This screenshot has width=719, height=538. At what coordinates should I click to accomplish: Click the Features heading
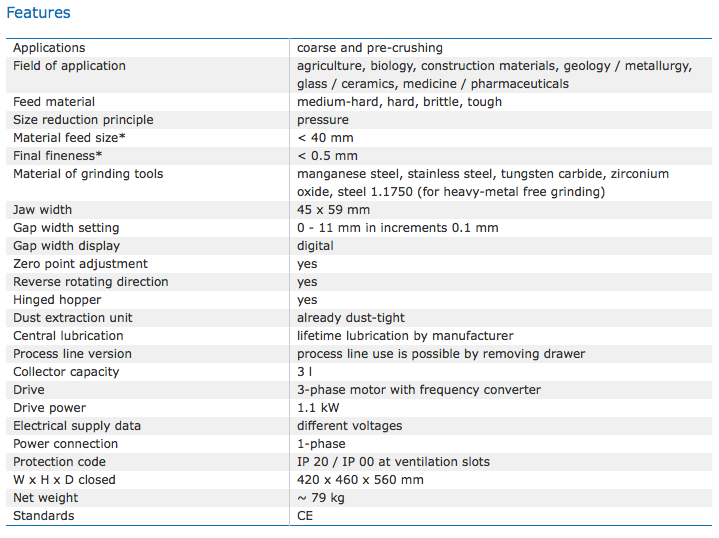pyautogui.click(x=39, y=13)
